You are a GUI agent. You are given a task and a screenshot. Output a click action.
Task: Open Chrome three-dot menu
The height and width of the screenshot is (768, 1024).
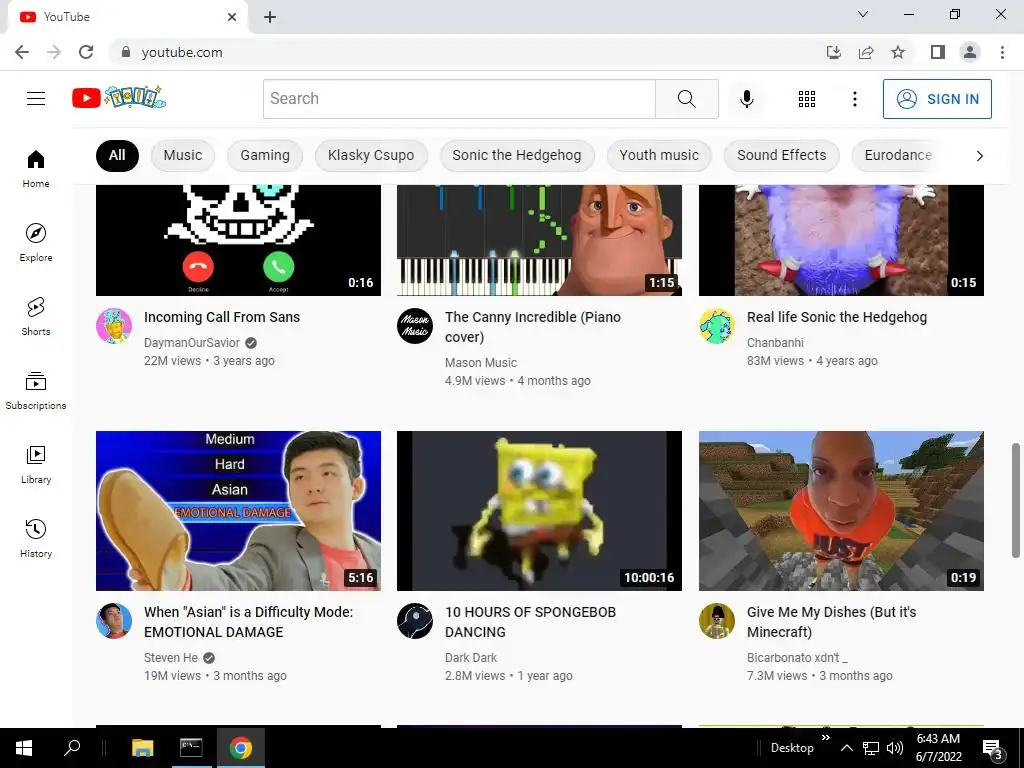tap(1002, 52)
